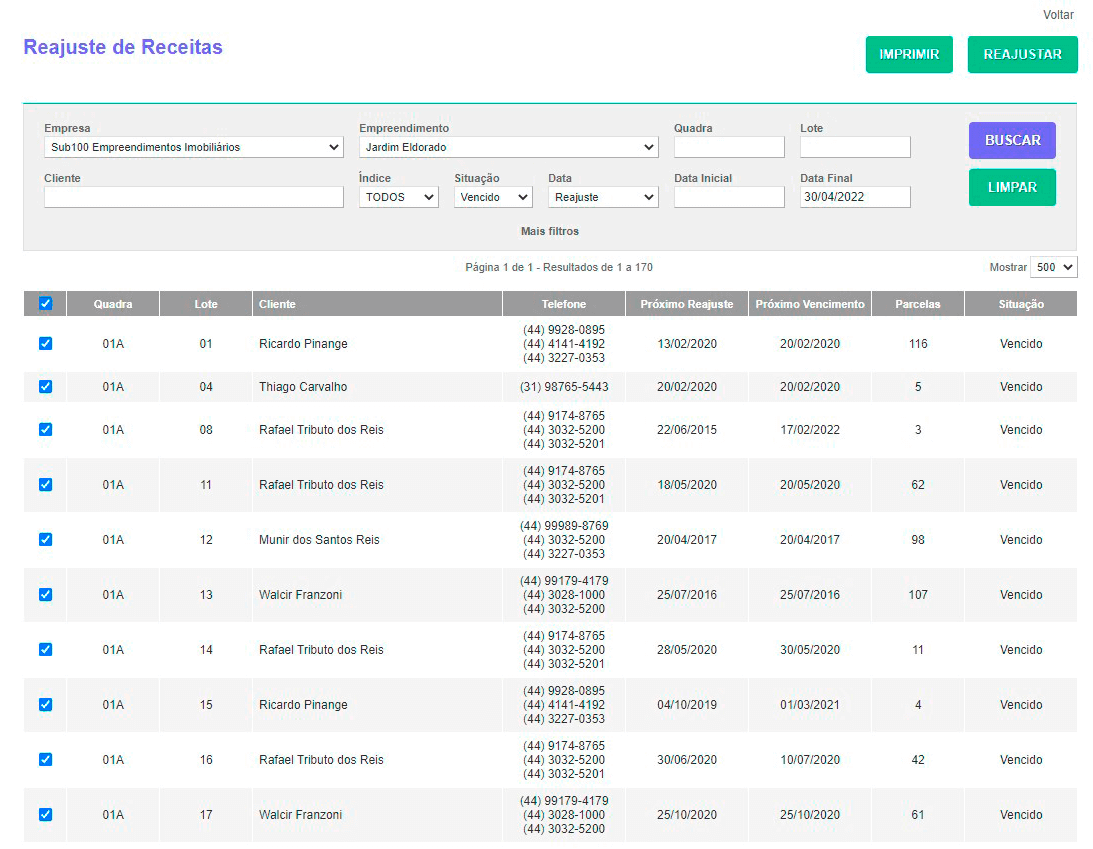Deselect Lote 01 Ricardo Pinange checkbox
The image size is (1093, 849).
45,344
